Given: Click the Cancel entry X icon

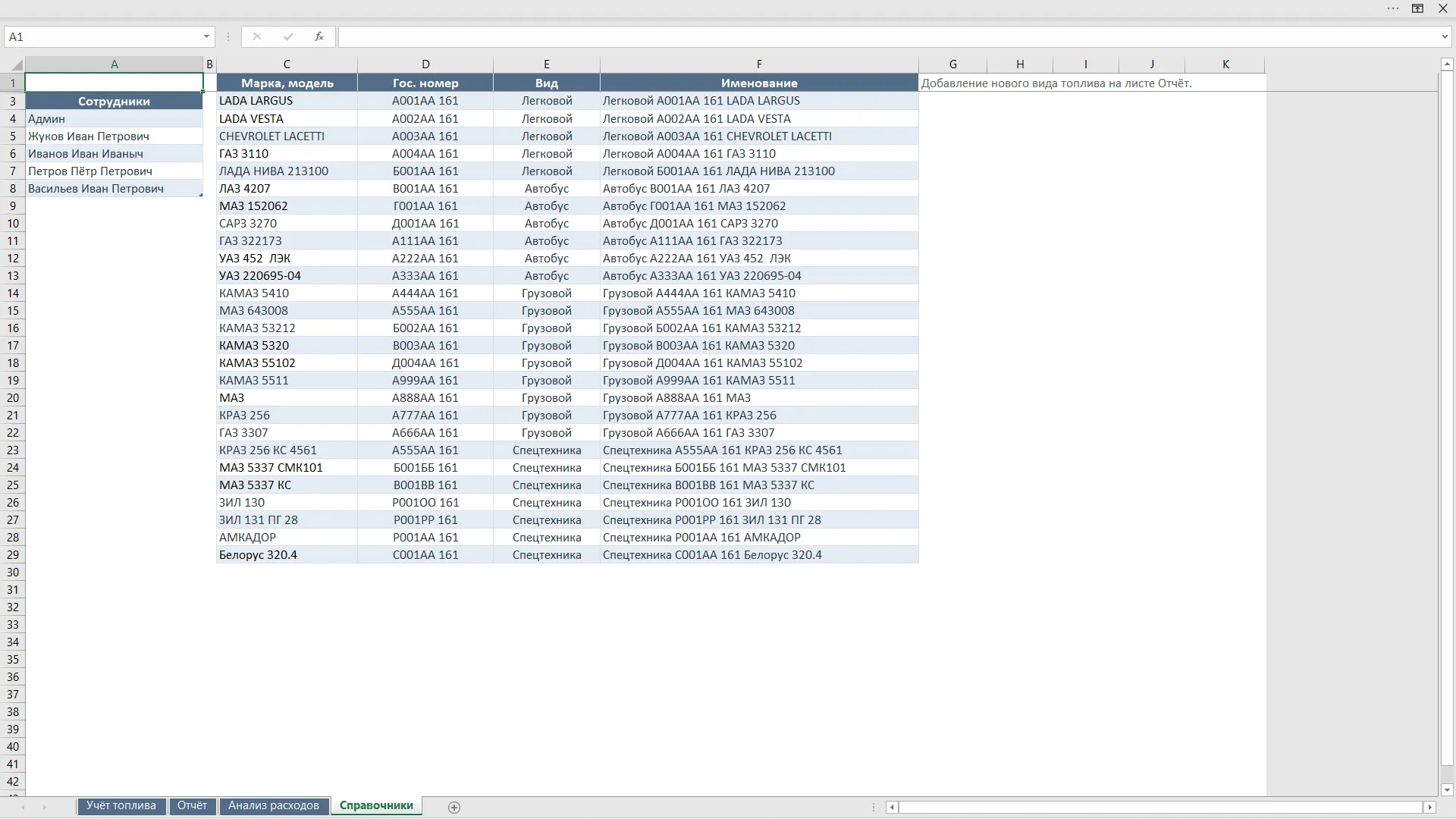Looking at the screenshot, I should 257,36.
